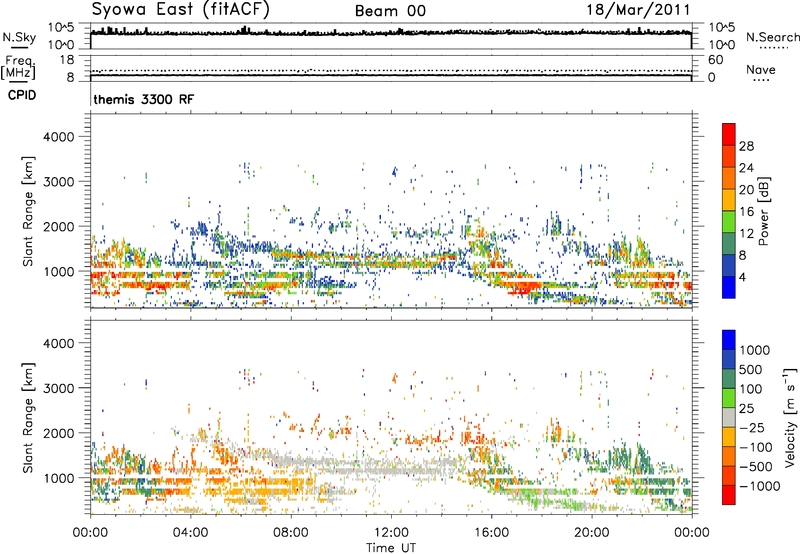
Task: Click the '12' tick on Power colorbar
Action: click(x=746, y=233)
